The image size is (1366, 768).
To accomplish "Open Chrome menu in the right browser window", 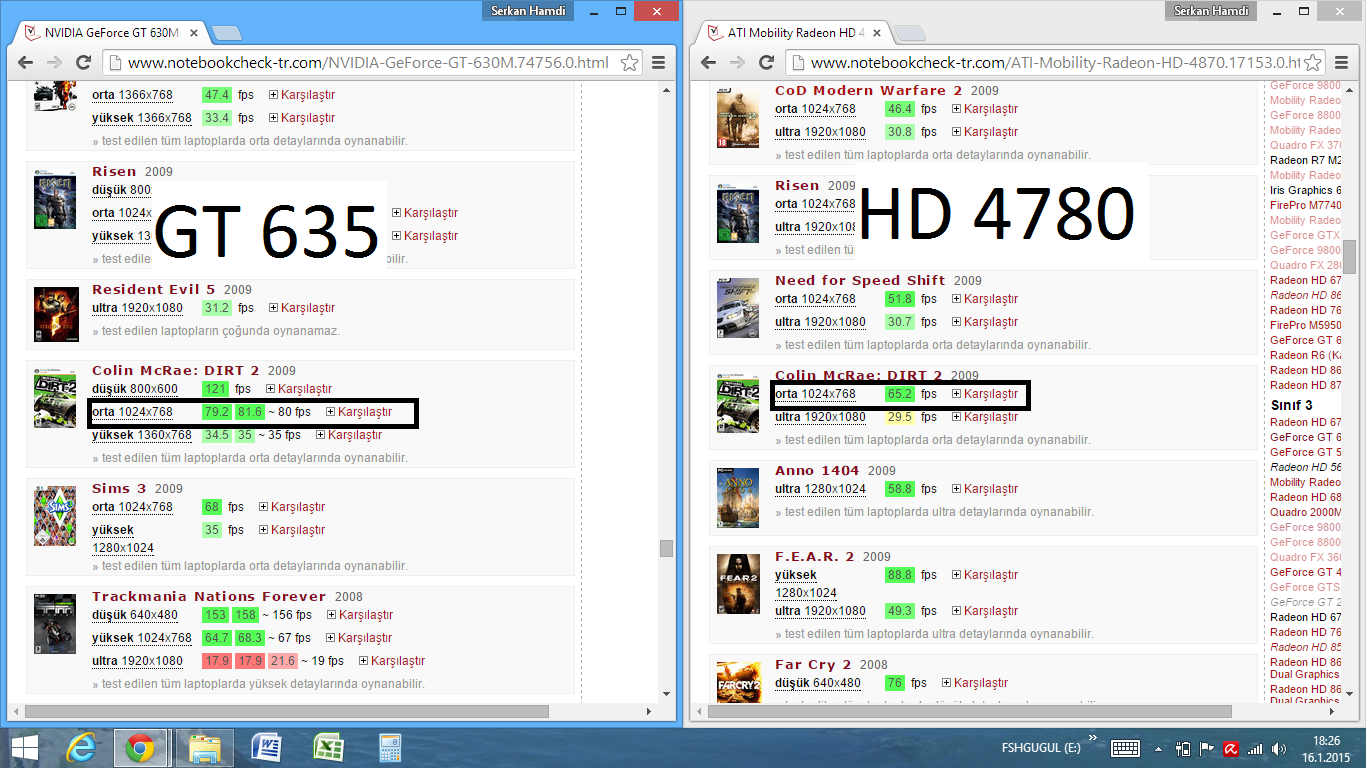I will coord(1340,62).
